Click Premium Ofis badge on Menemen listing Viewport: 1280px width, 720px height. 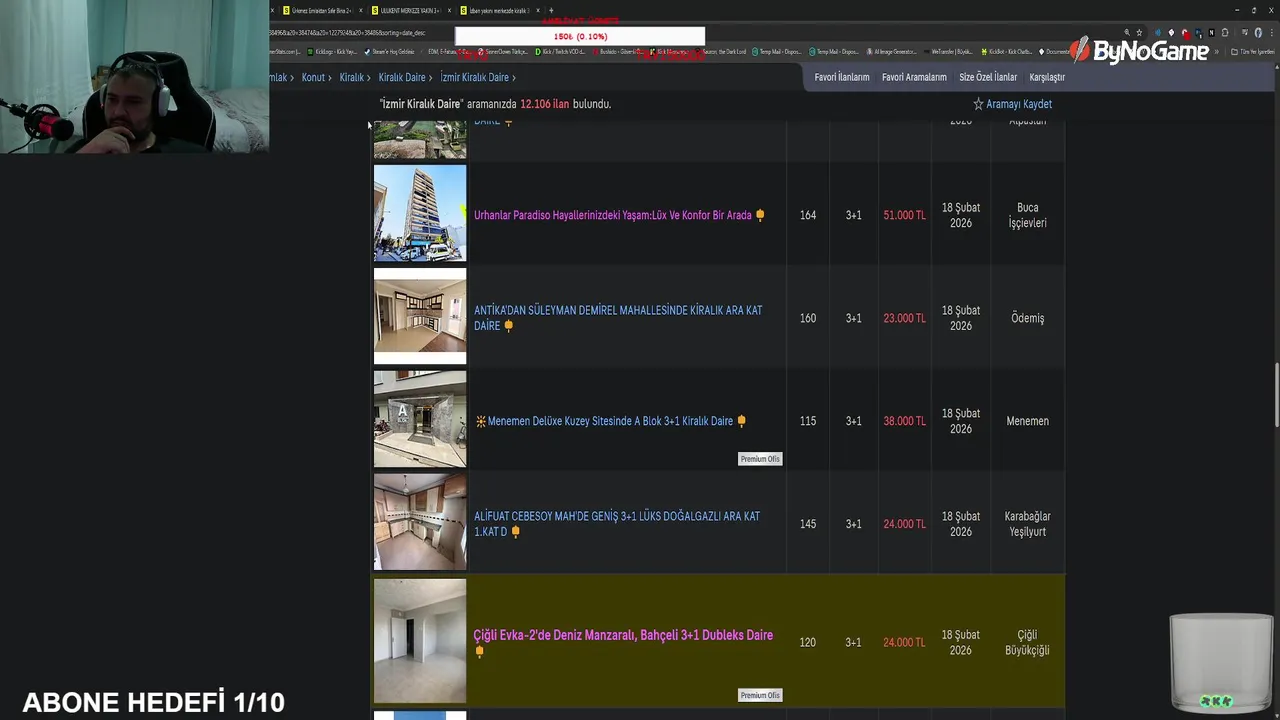(760, 459)
